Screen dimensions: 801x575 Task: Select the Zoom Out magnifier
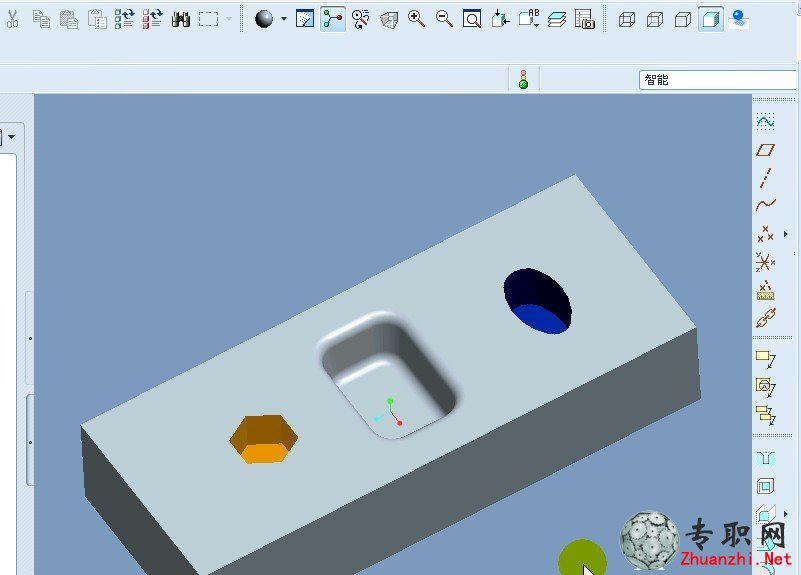(444, 19)
